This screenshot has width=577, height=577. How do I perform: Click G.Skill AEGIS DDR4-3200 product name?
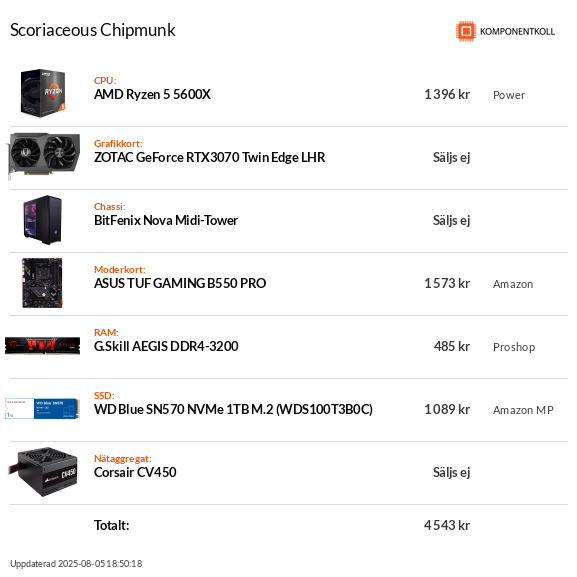click(166, 346)
